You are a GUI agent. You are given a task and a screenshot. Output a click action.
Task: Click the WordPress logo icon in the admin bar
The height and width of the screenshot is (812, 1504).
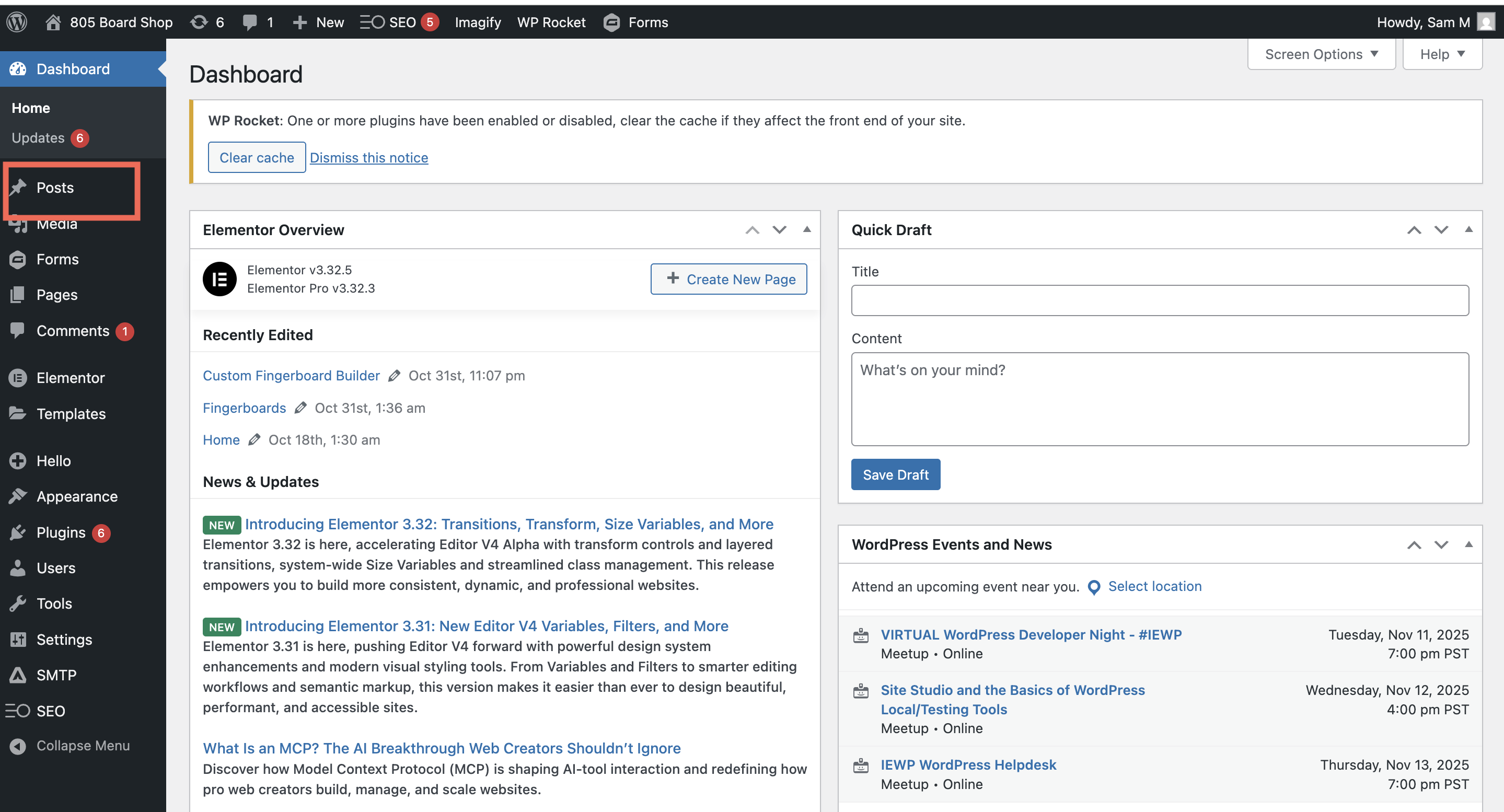pos(17,22)
